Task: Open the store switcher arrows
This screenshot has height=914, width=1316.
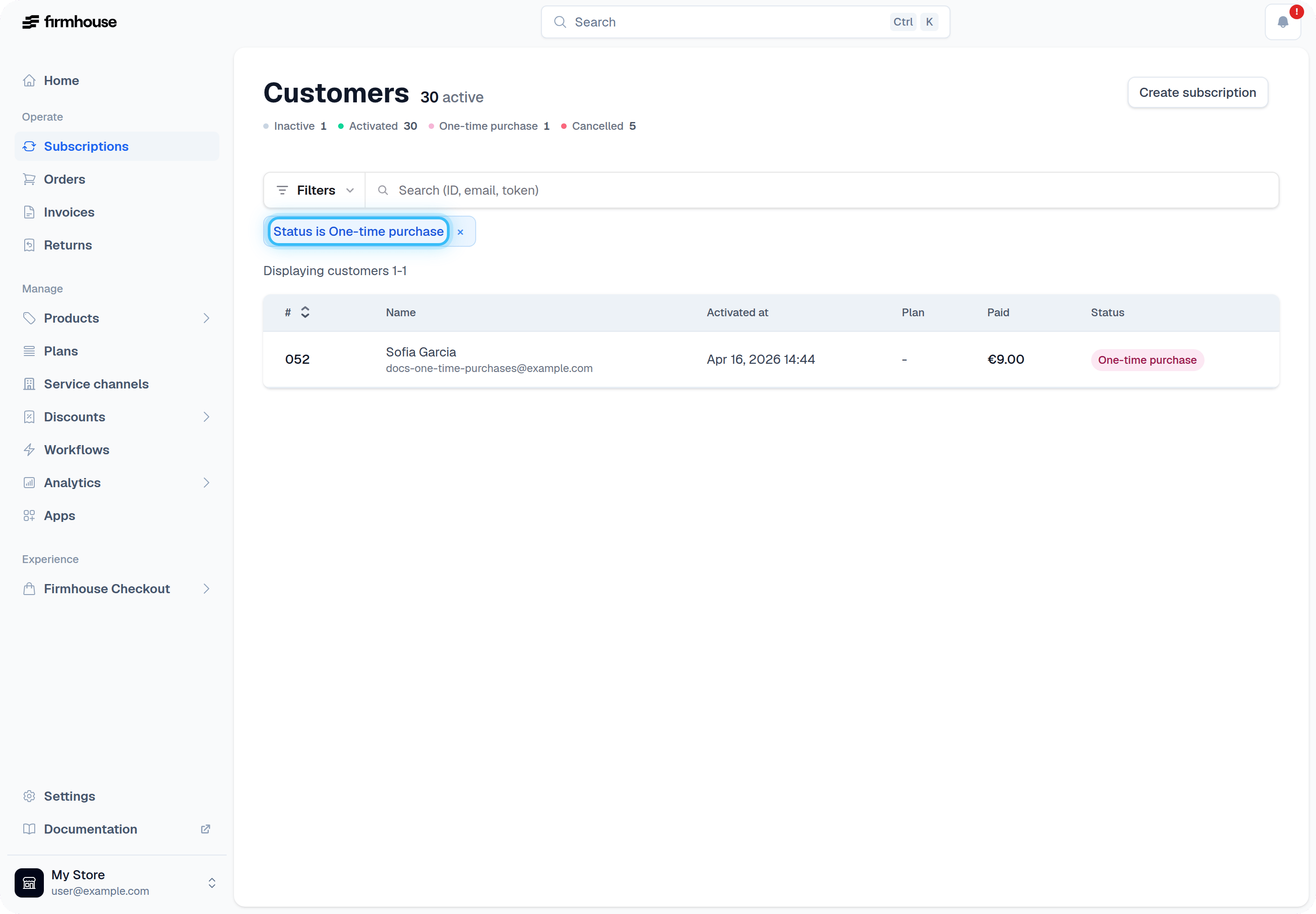Action: point(212,882)
